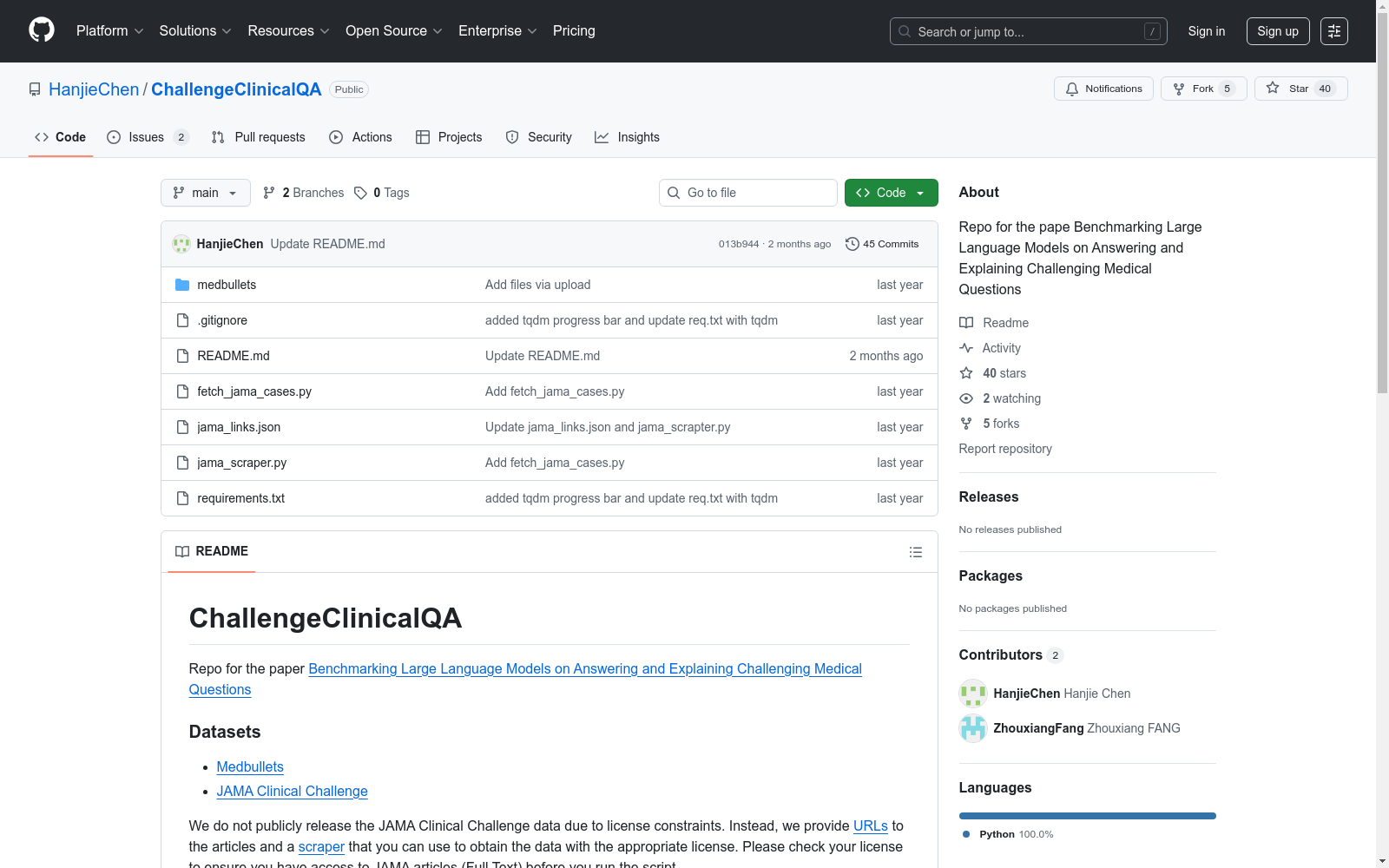Click the Pricing link
1389x868 pixels.
pos(574,31)
